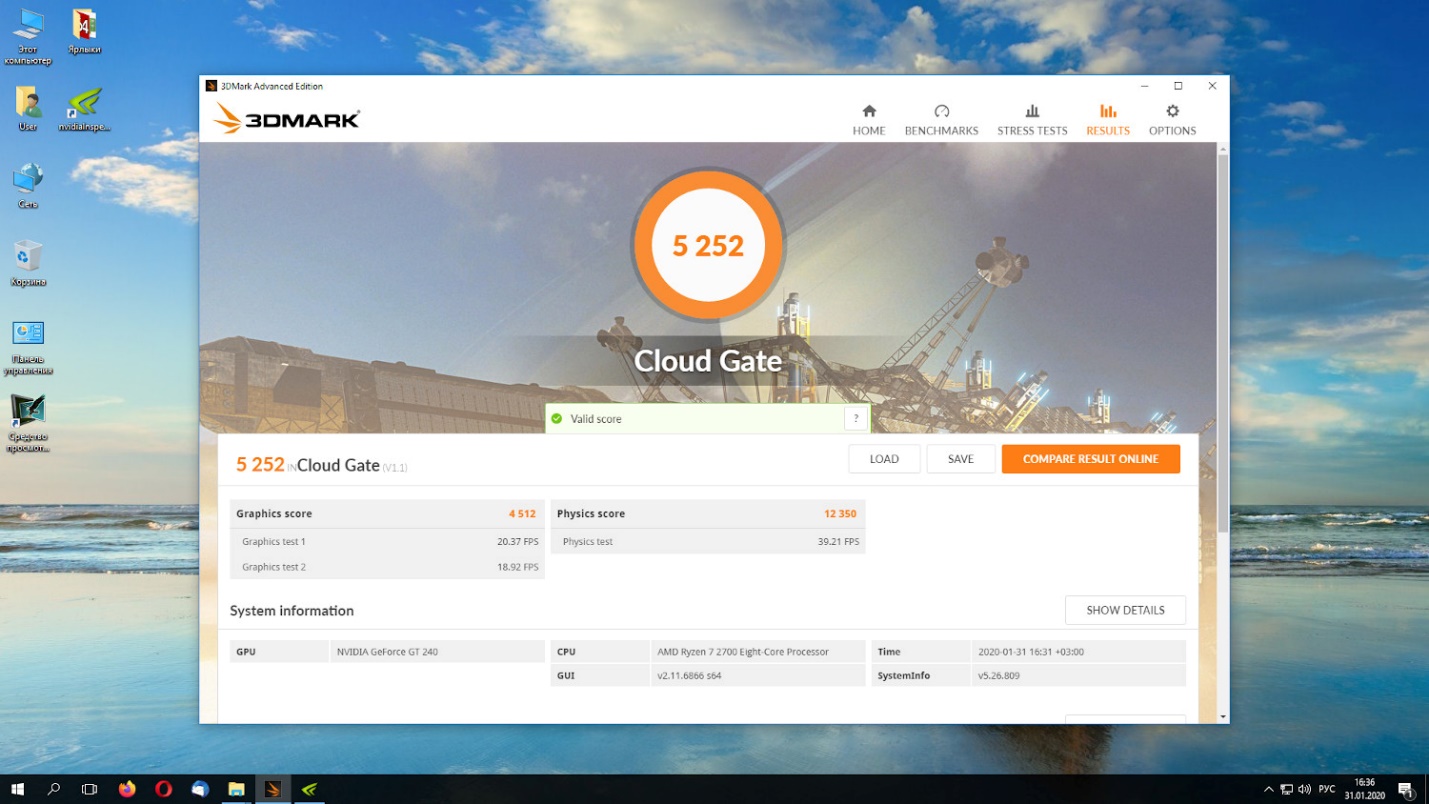Open the blue chat app on taskbar
The image size is (1429, 804).
[x=199, y=789]
